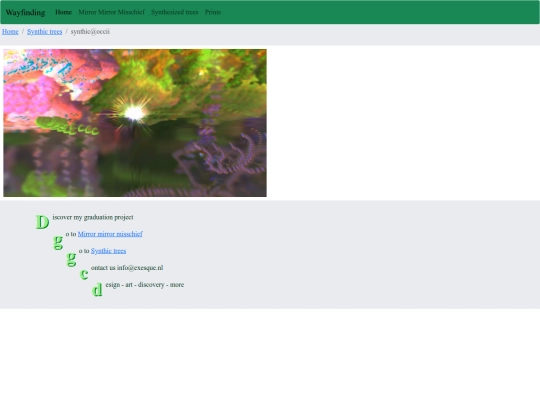This screenshot has width=540, height=405.
Task: Click the contact info@exesque.nl text
Action: click(127, 268)
